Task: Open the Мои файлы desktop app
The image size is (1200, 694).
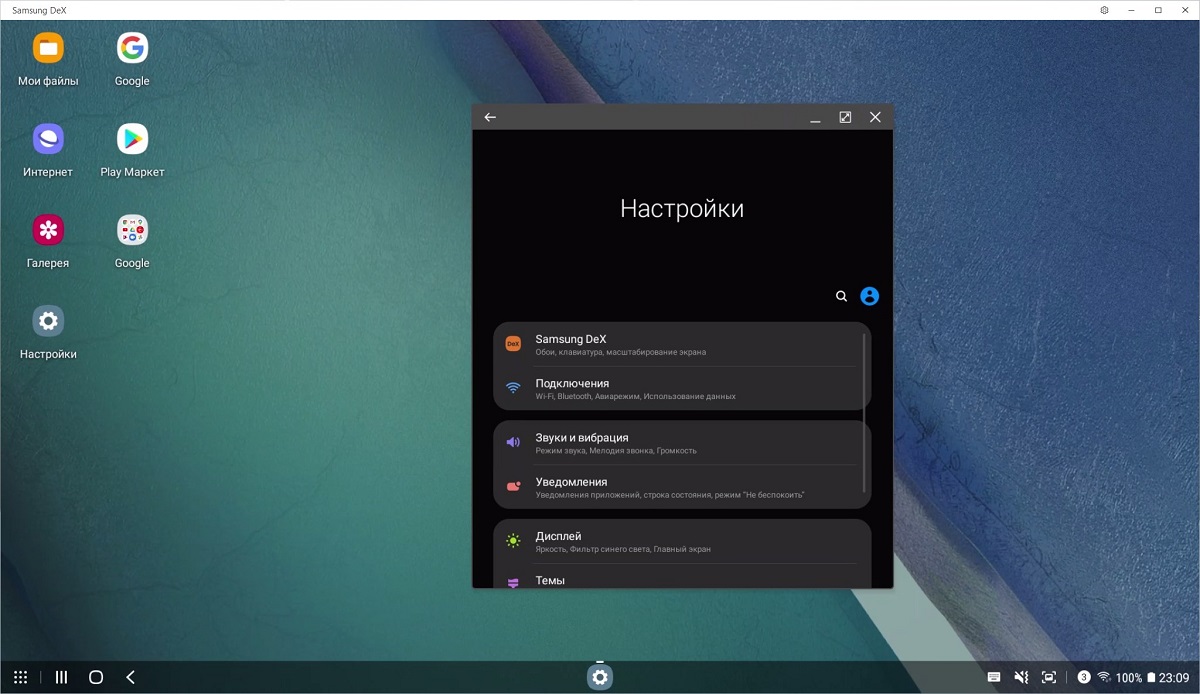Action: pyautogui.click(x=48, y=48)
